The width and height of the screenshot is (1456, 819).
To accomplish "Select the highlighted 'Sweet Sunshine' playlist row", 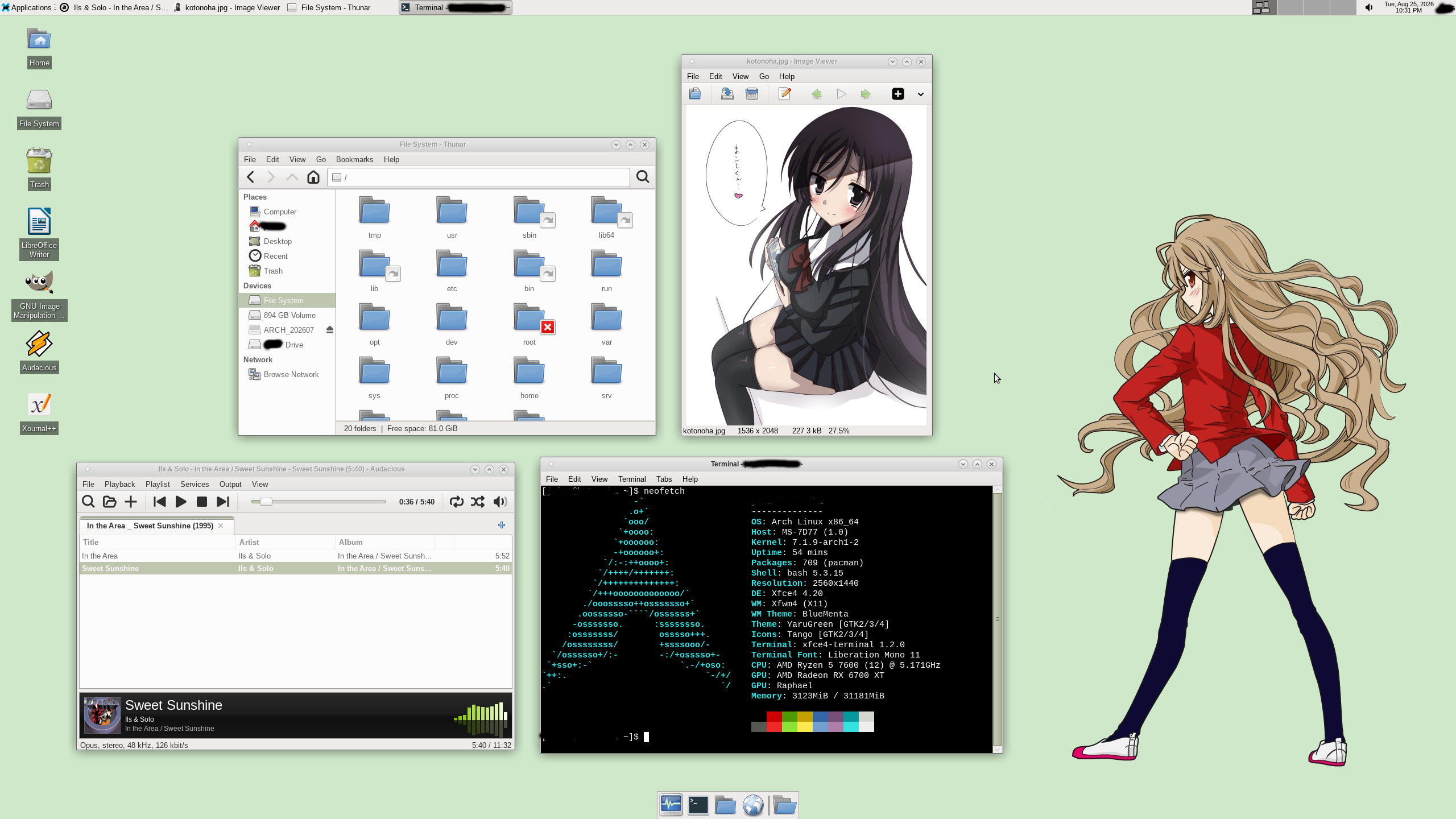I will [296, 568].
